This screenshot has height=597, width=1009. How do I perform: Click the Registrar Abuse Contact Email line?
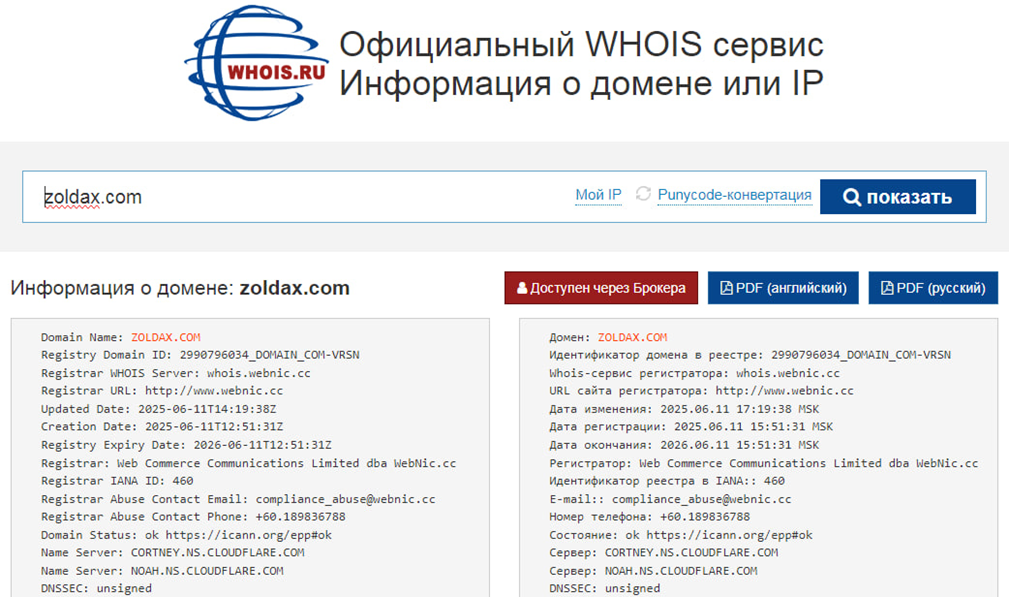(238, 499)
